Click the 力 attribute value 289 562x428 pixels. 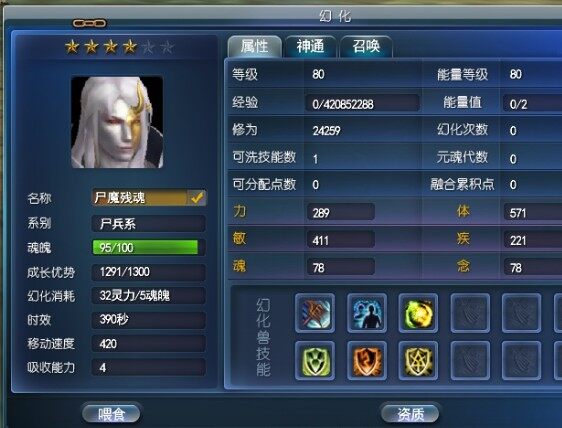(340, 213)
